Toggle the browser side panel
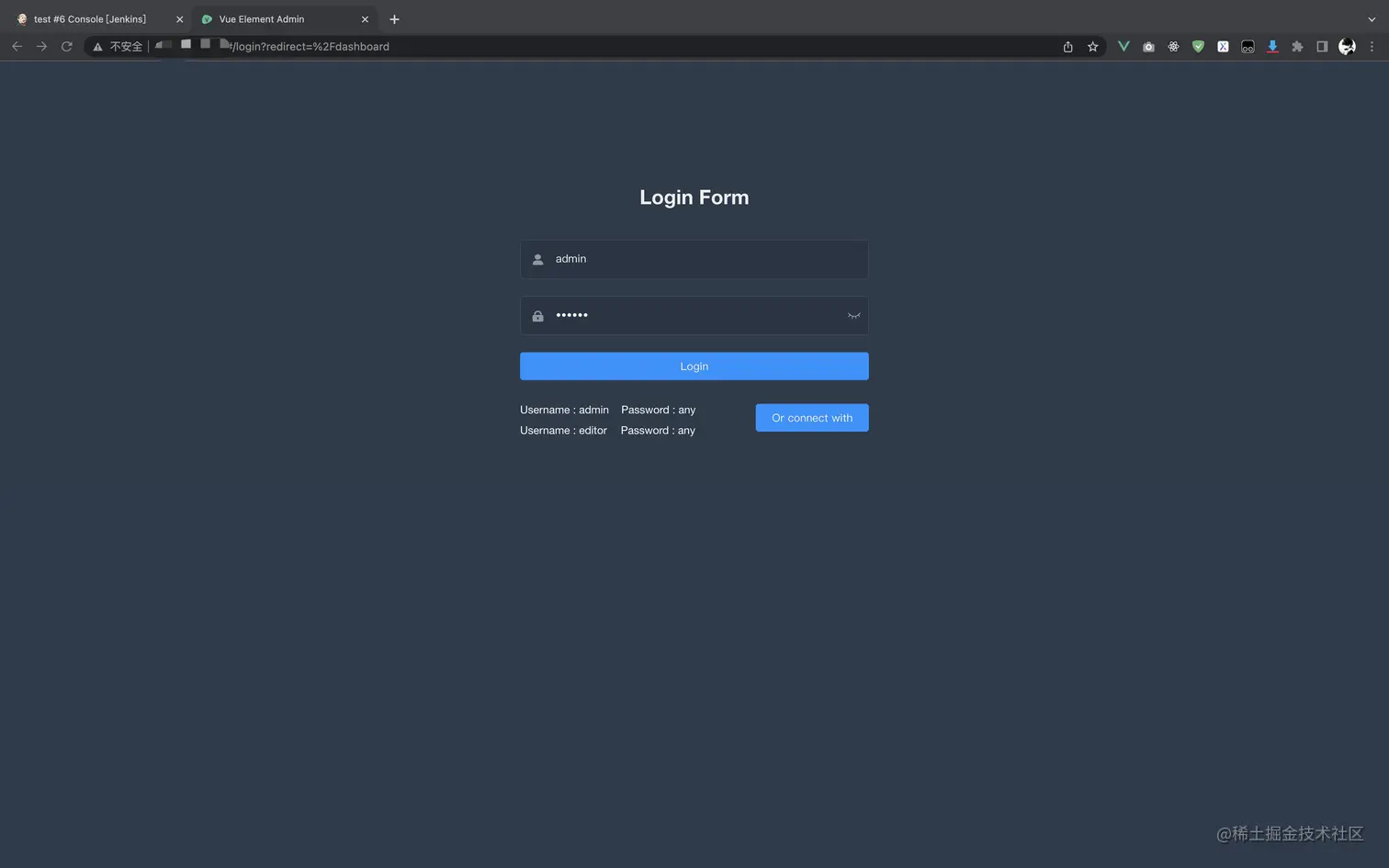 click(x=1322, y=47)
